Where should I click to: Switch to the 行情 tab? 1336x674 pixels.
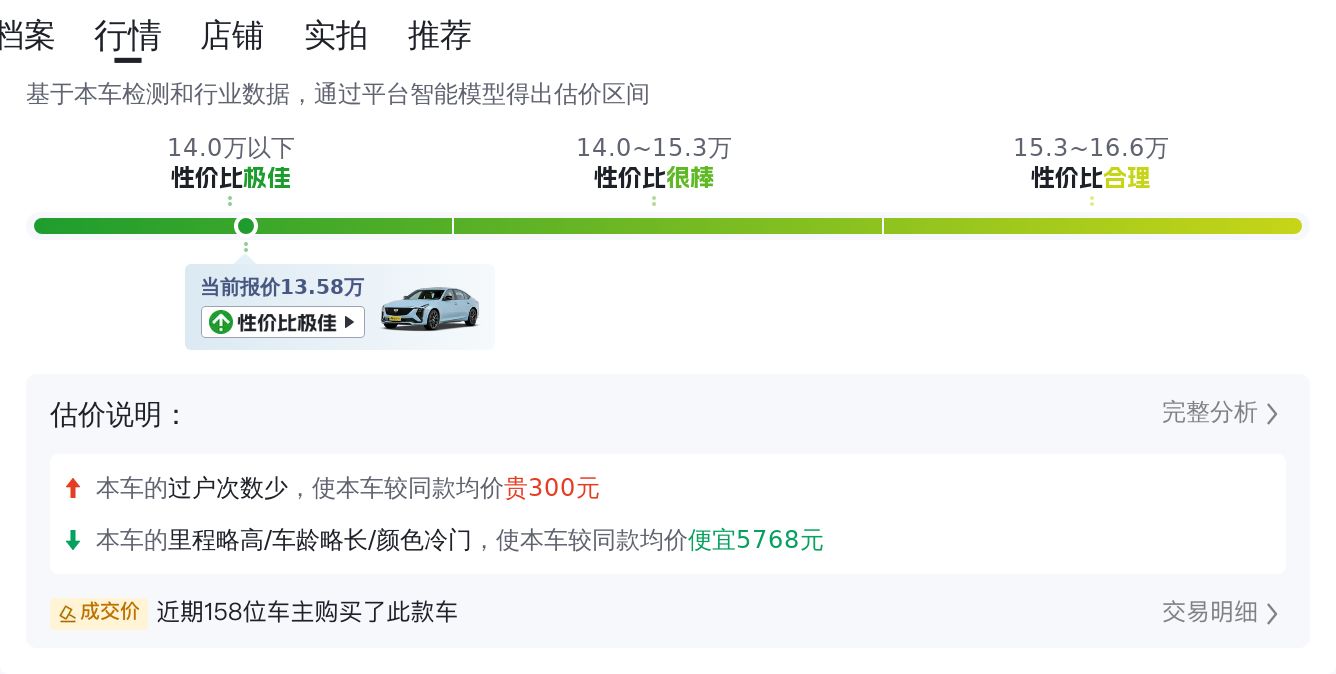[127, 36]
